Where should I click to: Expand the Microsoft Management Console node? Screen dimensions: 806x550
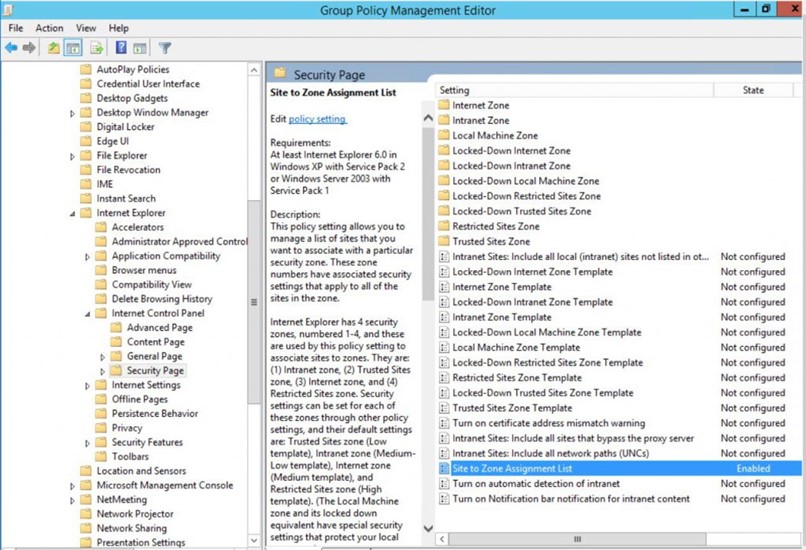pyautogui.click(x=72, y=486)
